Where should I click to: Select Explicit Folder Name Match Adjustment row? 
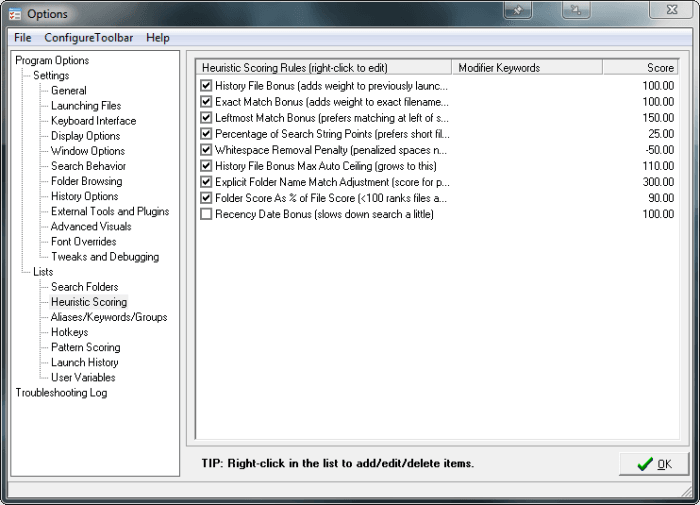(438, 182)
